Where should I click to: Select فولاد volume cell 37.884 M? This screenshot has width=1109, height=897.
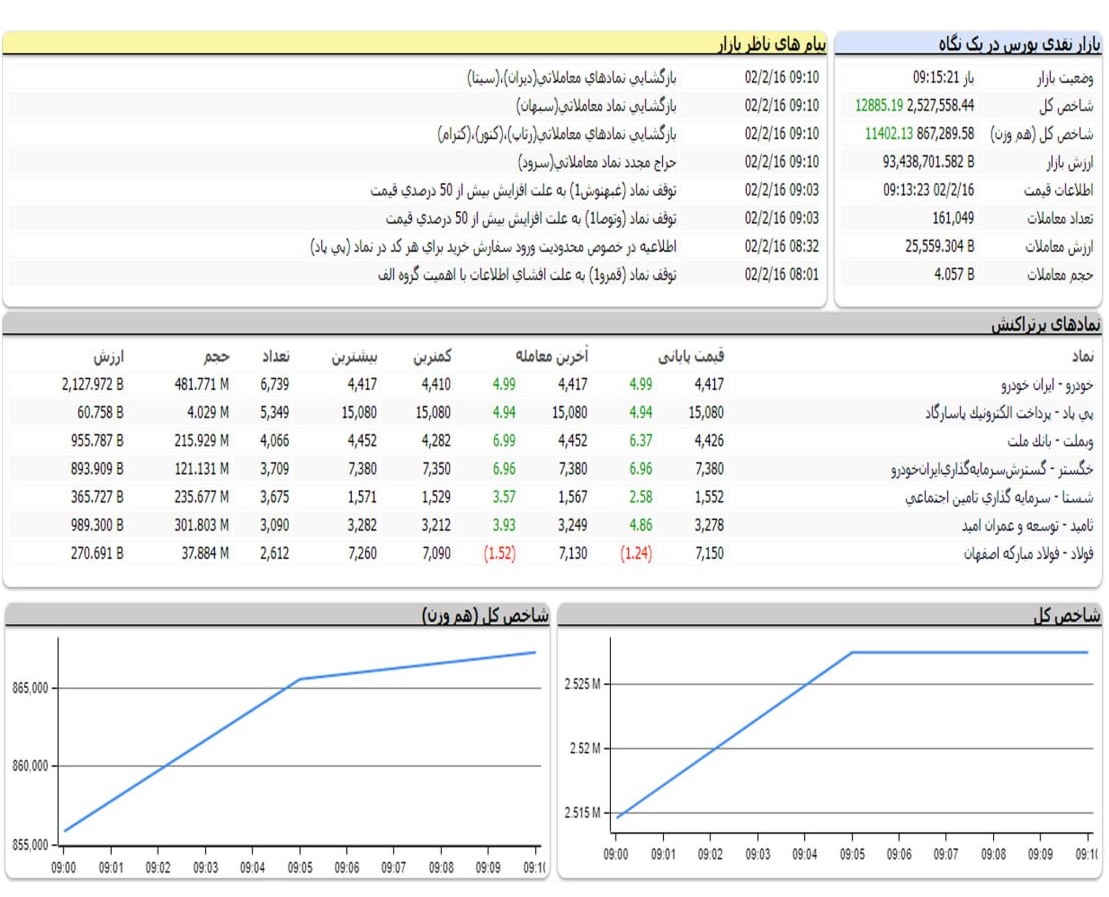pos(205,554)
